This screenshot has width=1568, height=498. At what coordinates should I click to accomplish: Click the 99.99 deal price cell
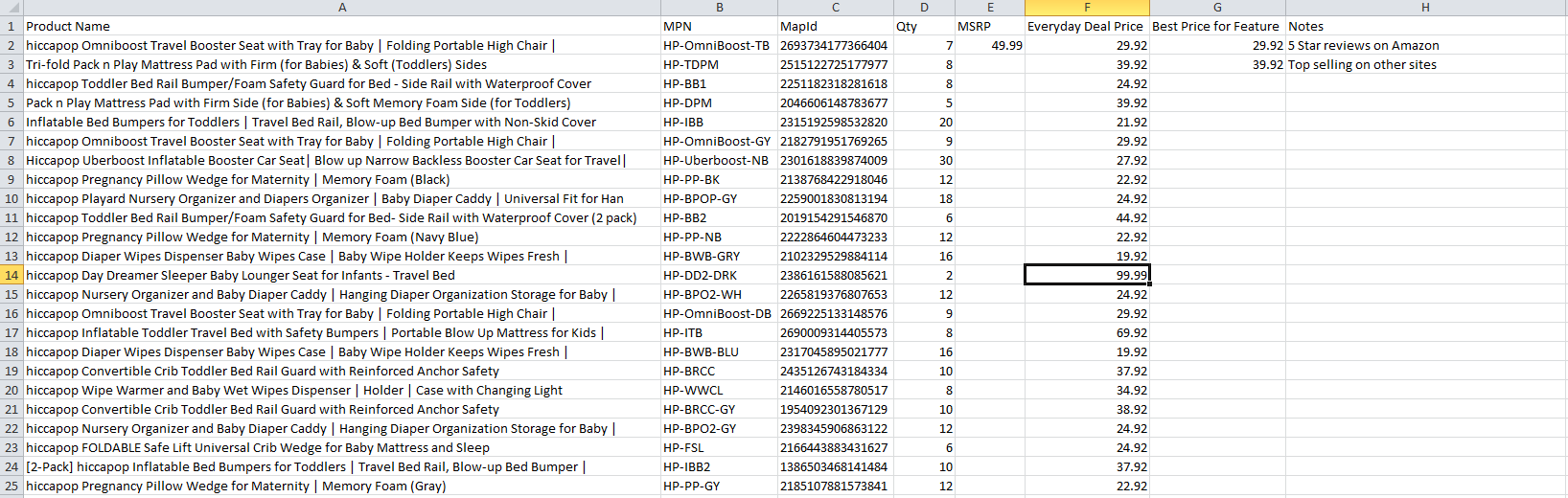1087,275
